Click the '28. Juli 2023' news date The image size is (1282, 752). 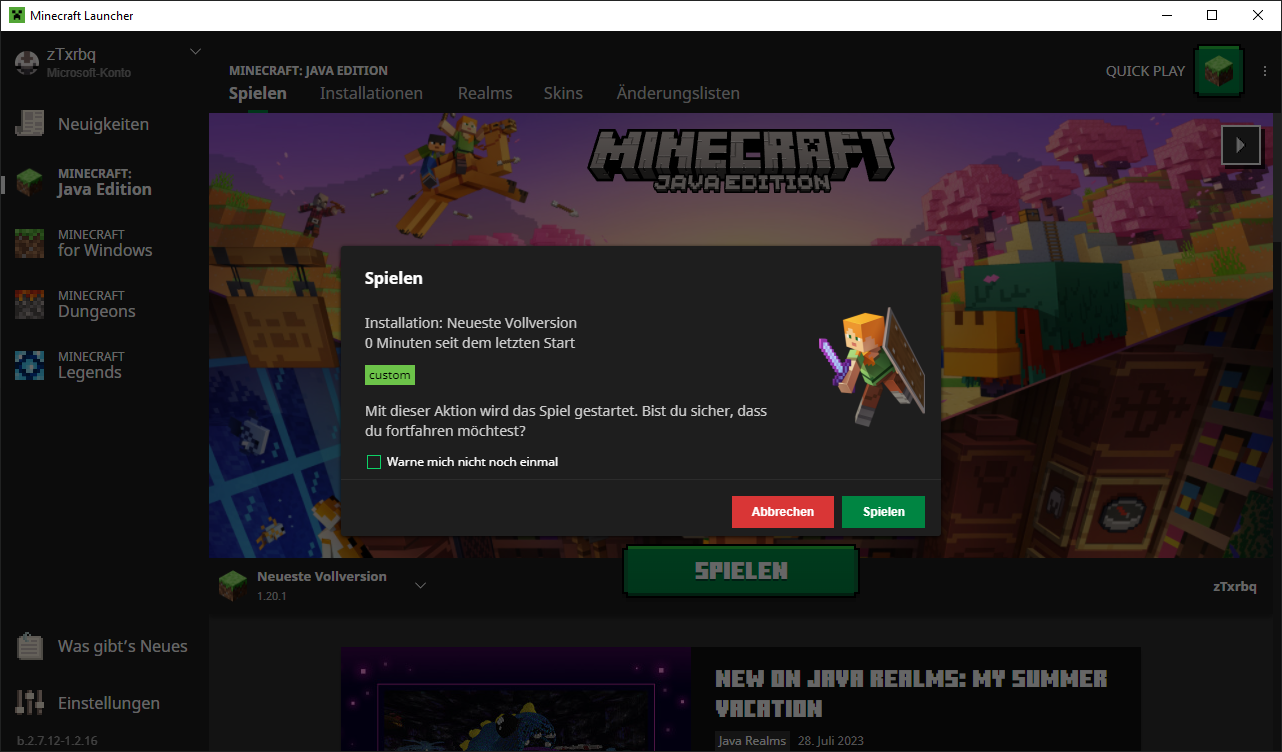pyautogui.click(x=830, y=741)
